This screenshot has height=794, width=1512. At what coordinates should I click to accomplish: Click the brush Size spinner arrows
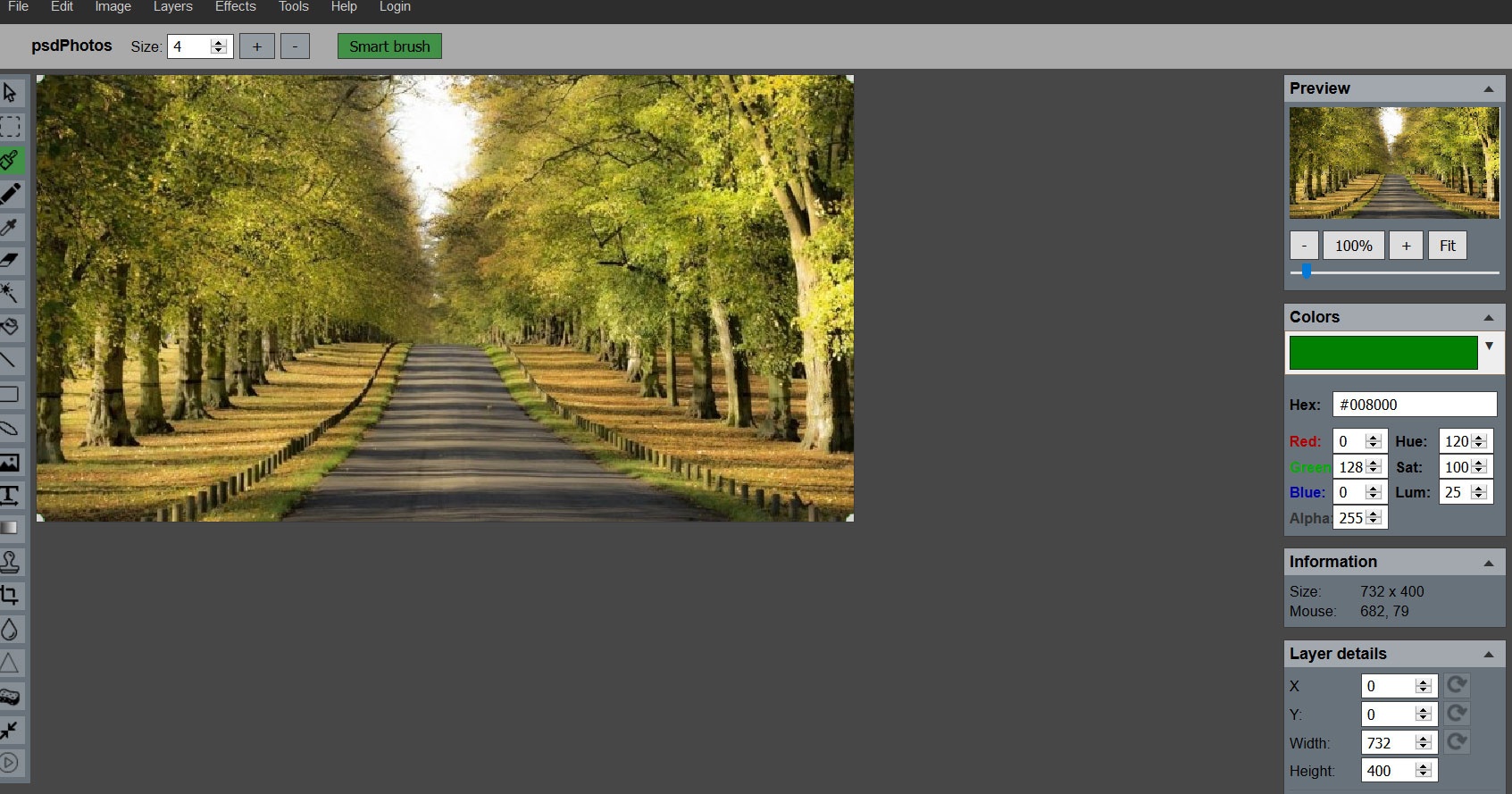[219, 46]
